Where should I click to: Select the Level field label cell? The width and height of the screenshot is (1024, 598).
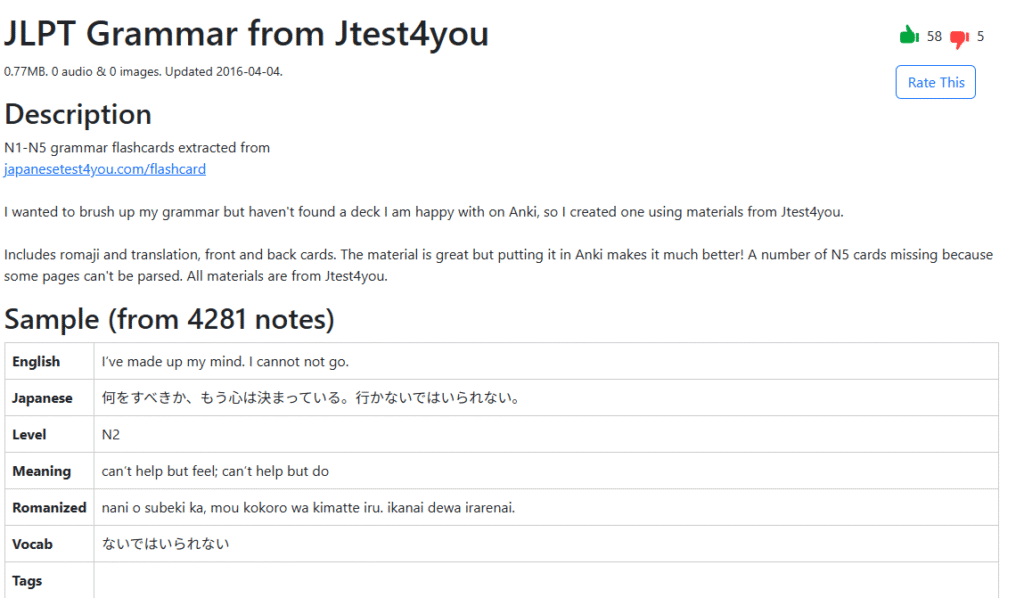coord(50,435)
